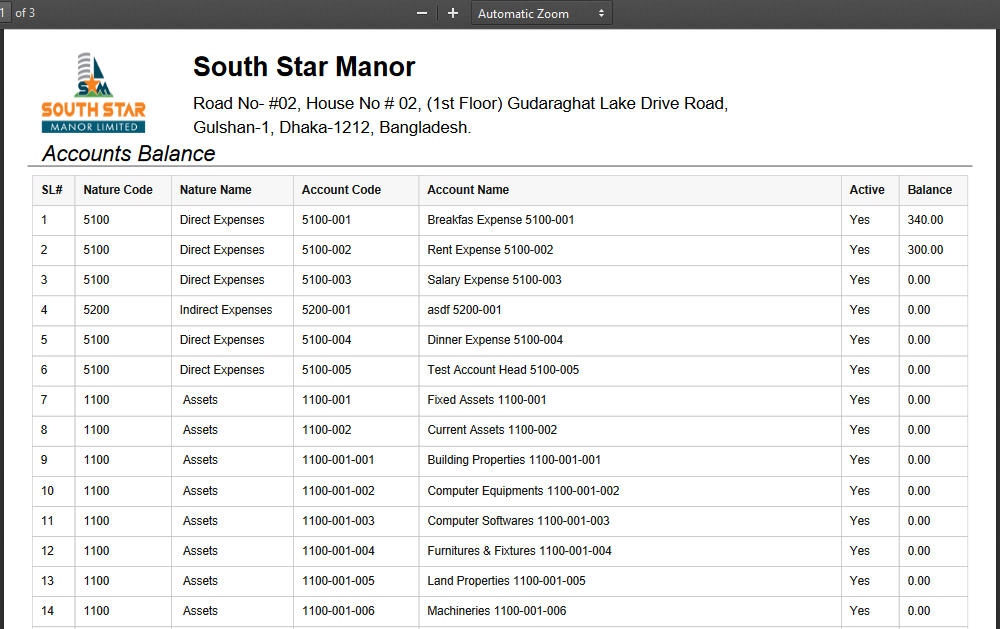Click the page number input field
Screen dimensions: 1000x629
[x=8, y=13]
